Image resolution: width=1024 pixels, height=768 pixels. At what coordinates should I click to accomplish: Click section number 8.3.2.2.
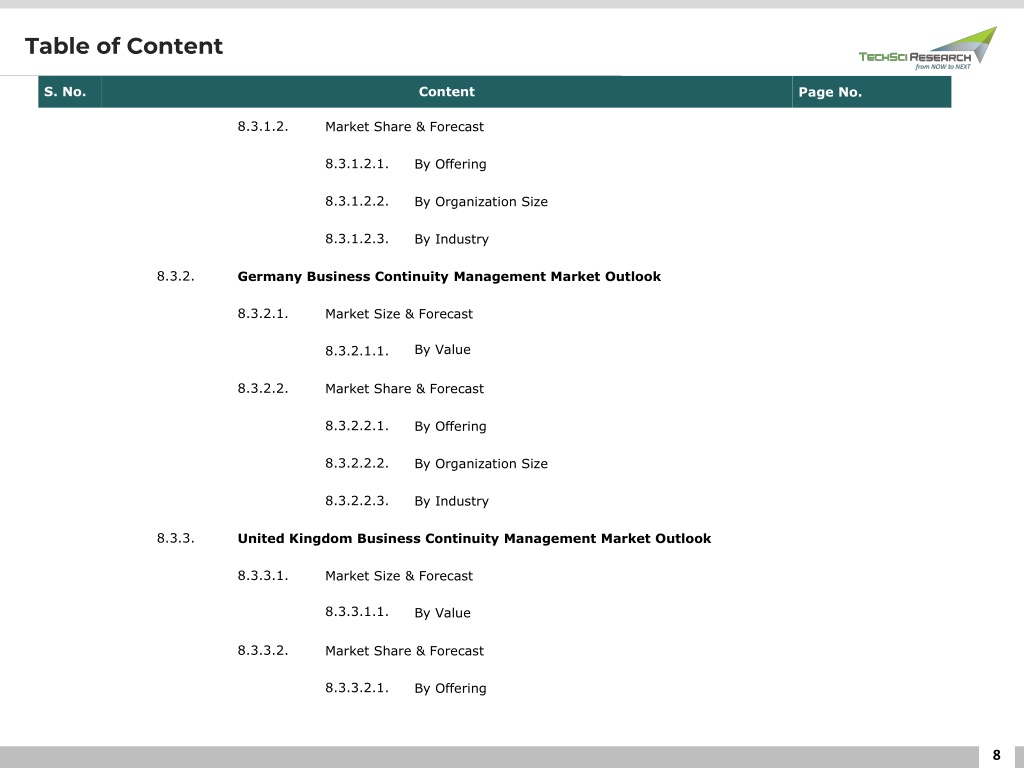[x=263, y=389]
